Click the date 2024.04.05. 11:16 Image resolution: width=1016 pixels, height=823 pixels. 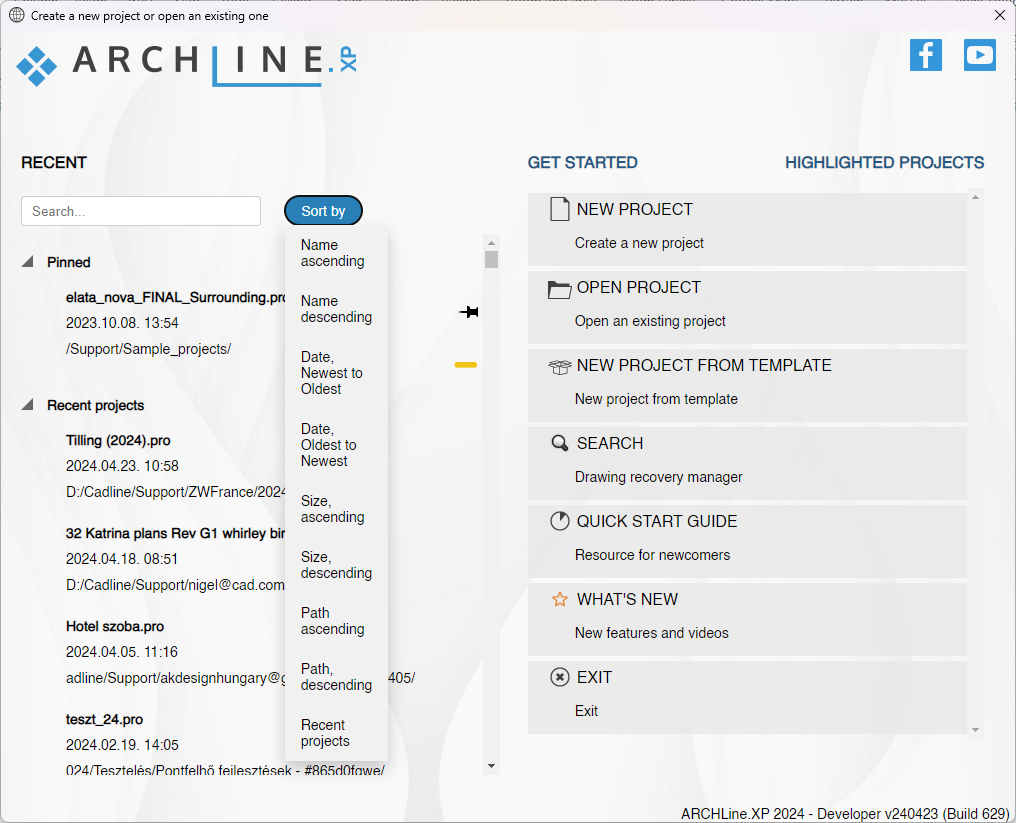(x=122, y=651)
